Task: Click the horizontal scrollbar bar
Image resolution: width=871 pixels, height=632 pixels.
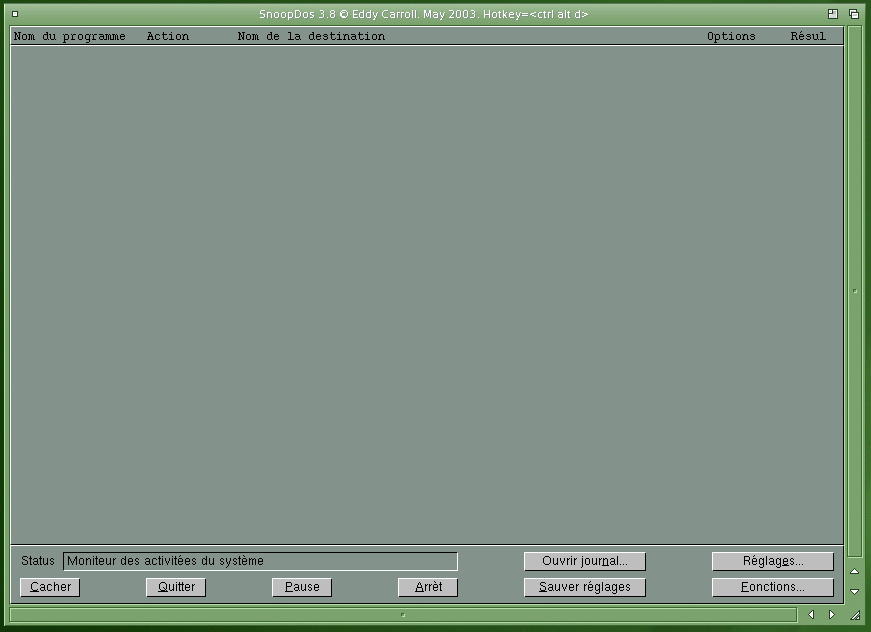Action: pos(403,615)
